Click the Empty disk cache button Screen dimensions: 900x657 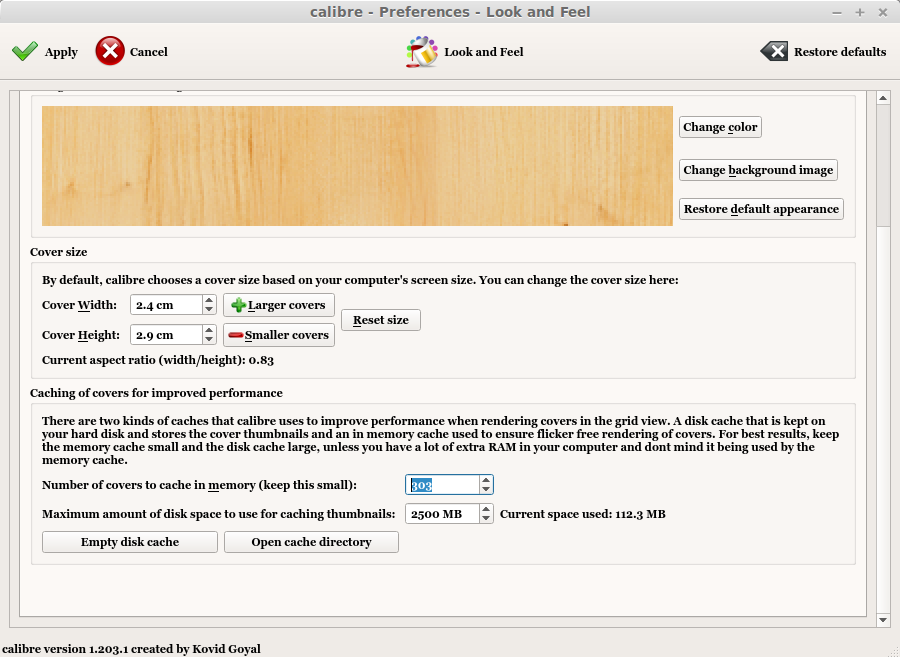(130, 542)
